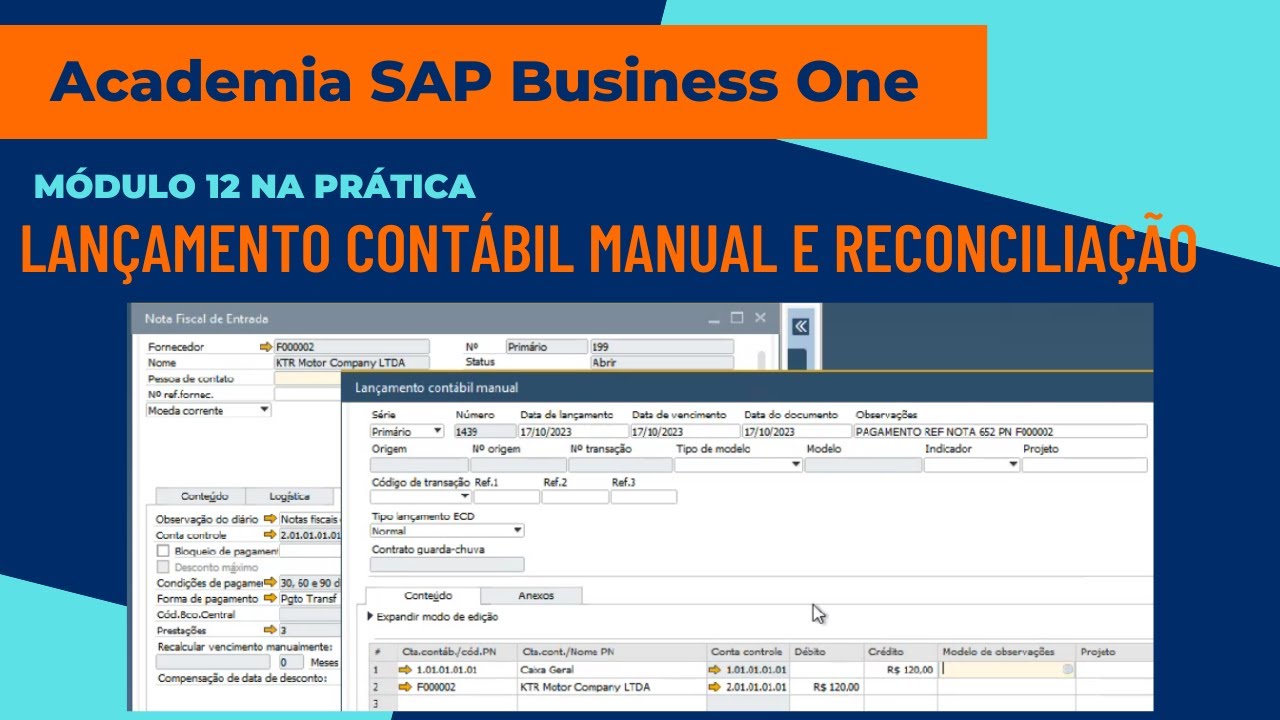The image size is (1280, 720).
Task: Click the picker icon in Modelo de observações cell
Action: (1068, 670)
